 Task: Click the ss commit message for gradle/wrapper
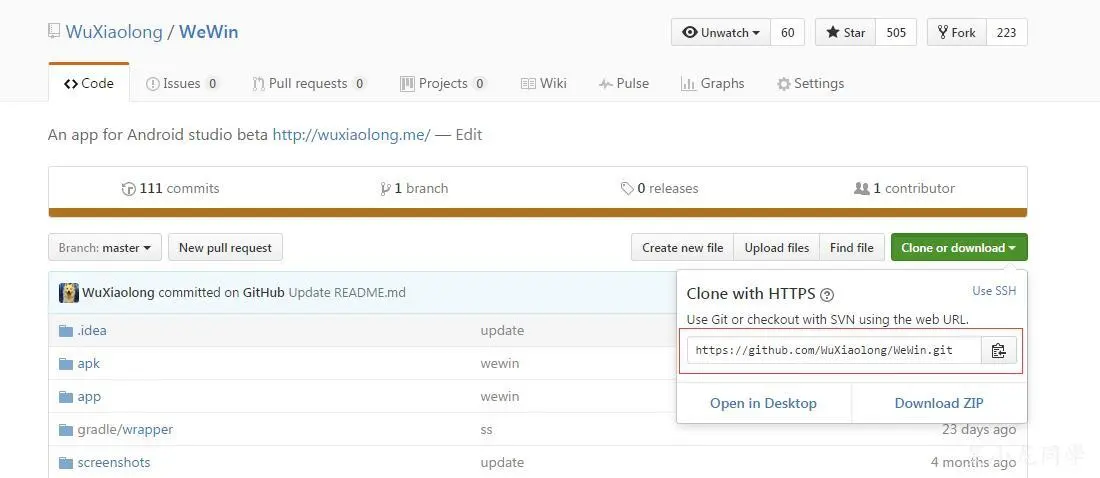pos(487,430)
